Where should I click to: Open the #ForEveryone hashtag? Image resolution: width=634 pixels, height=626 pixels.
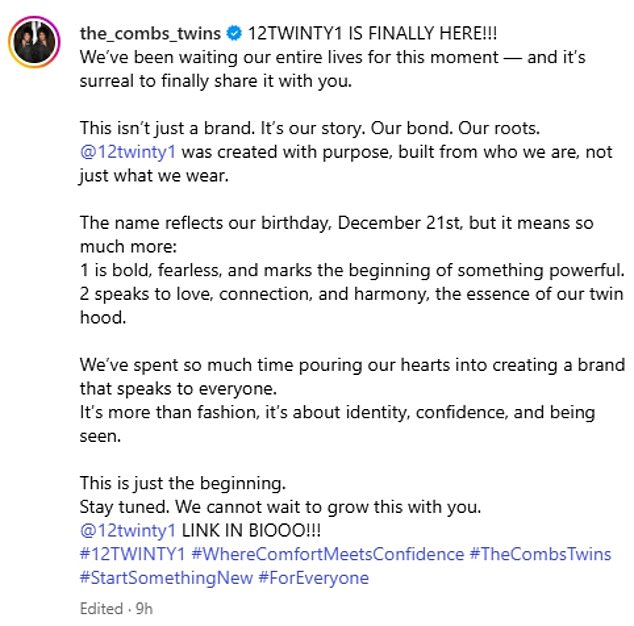pyautogui.click(x=313, y=577)
